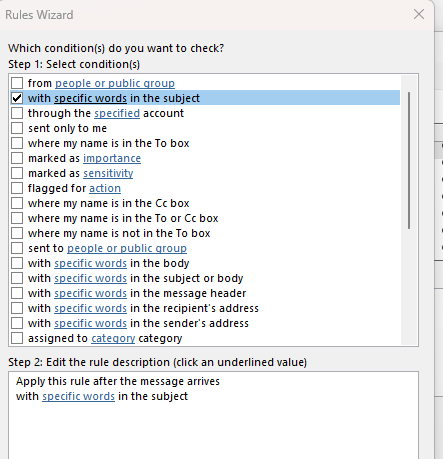
Task: Uncheck 'with specific words in the subject'
Action: pos(17,98)
